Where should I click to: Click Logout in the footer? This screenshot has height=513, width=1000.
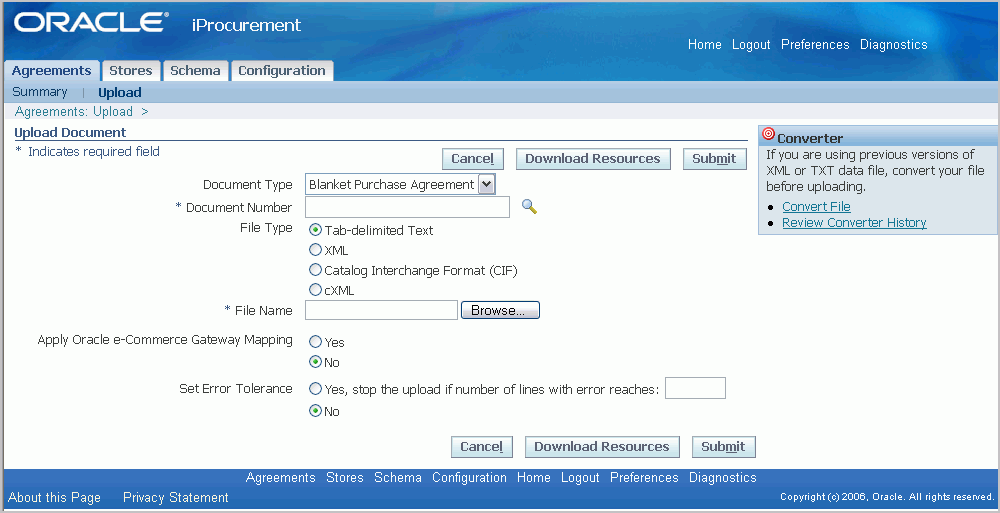pyautogui.click(x=580, y=477)
